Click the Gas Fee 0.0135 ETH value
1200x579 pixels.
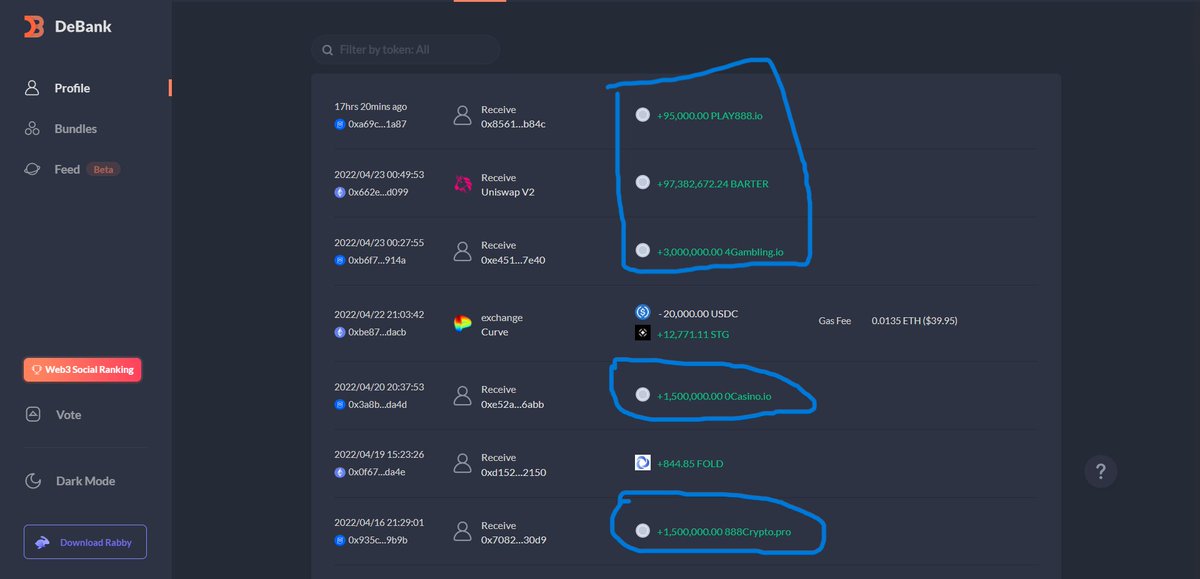tap(913, 321)
